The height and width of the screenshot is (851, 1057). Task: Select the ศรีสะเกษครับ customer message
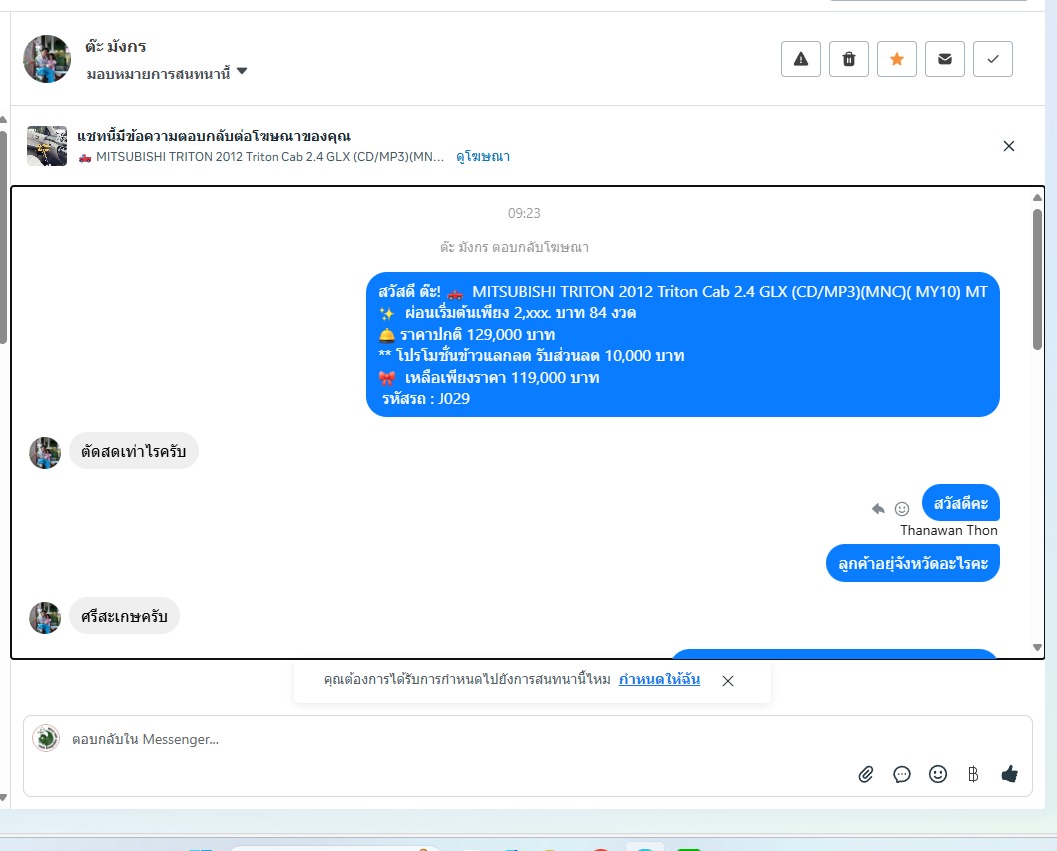pyautogui.click(x=124, y=616)
